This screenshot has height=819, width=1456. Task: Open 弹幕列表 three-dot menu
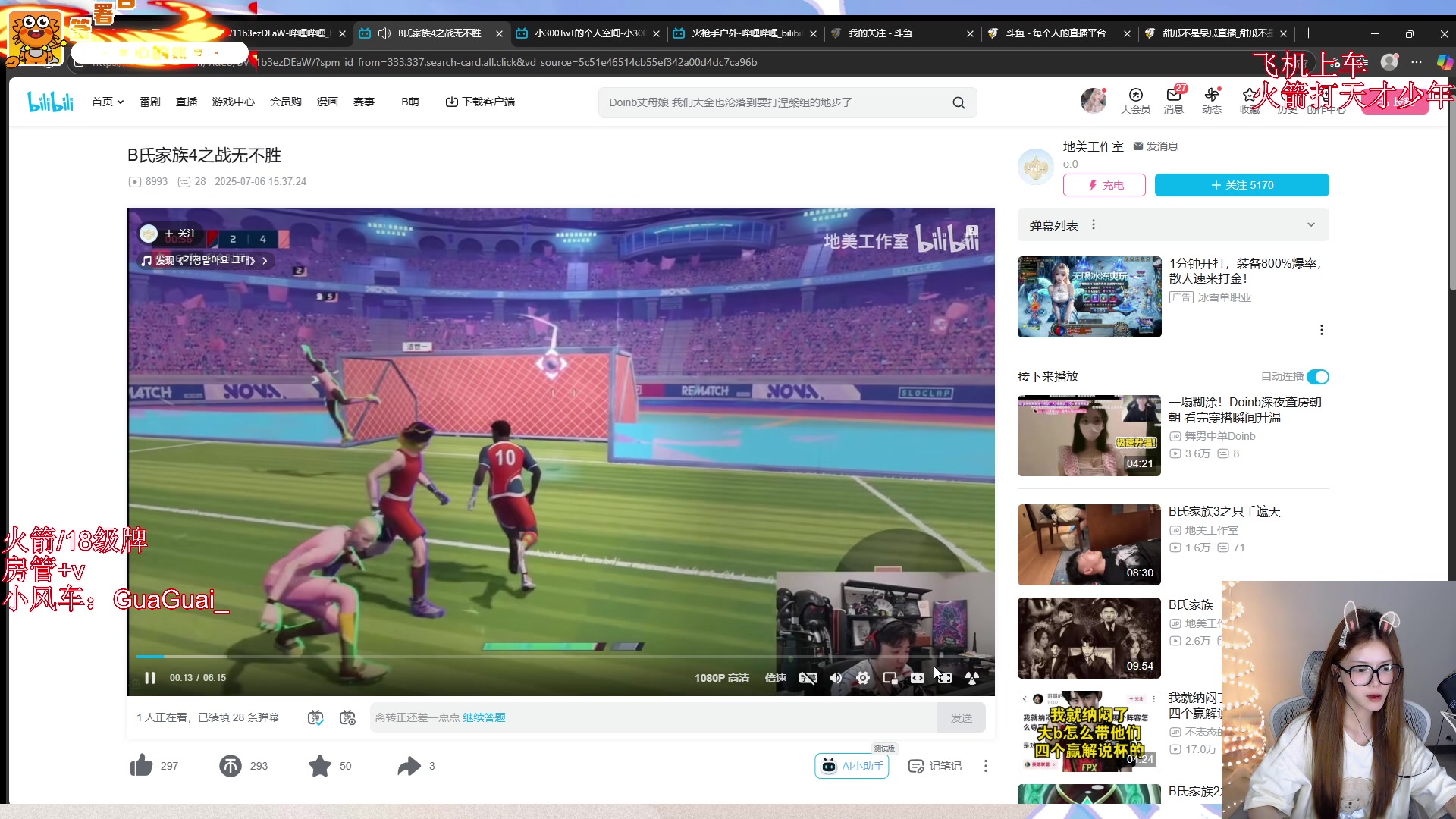[x=1094, y=225]
